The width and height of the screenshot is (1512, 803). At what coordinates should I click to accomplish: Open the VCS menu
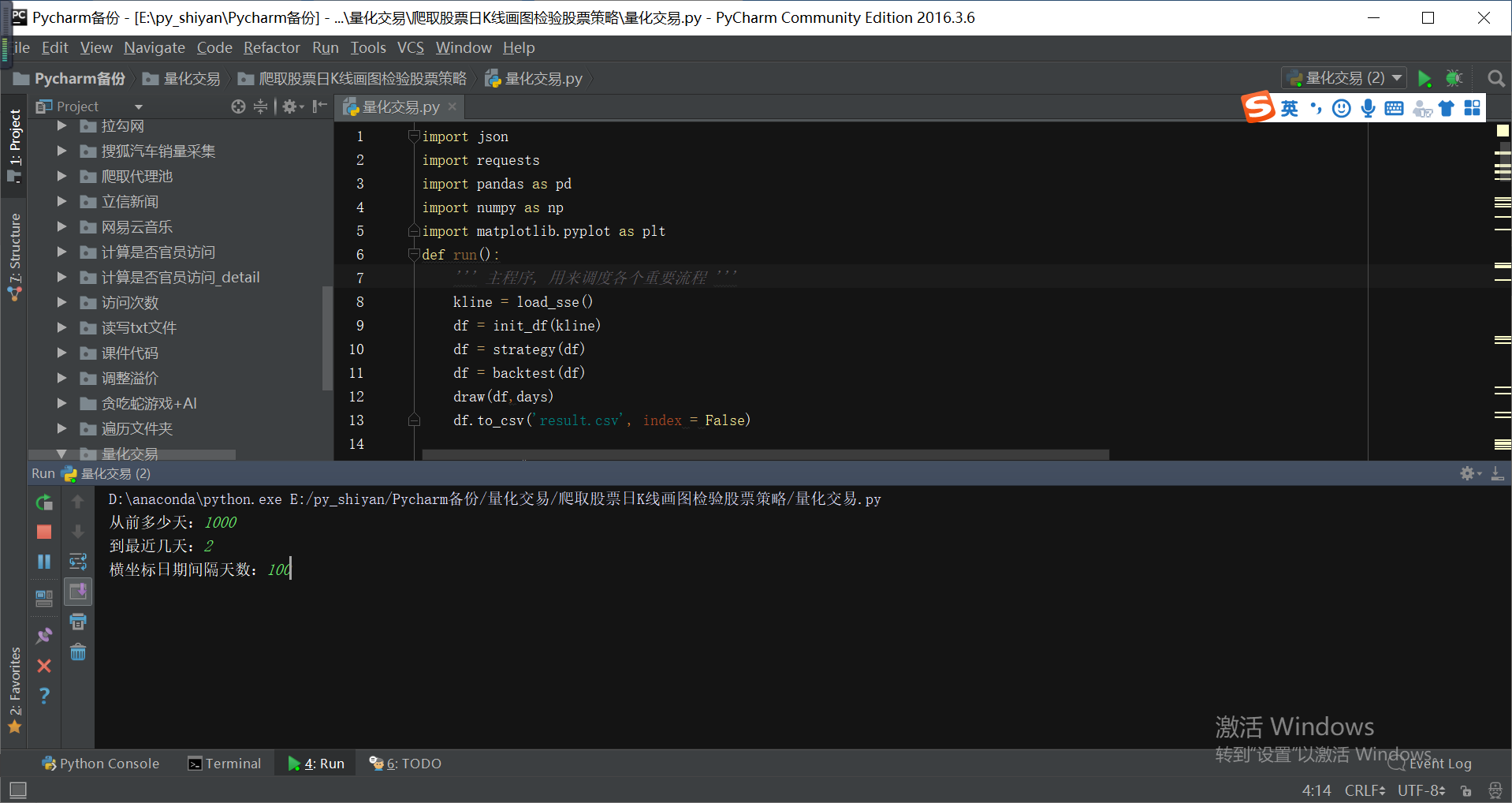(410, 48)
